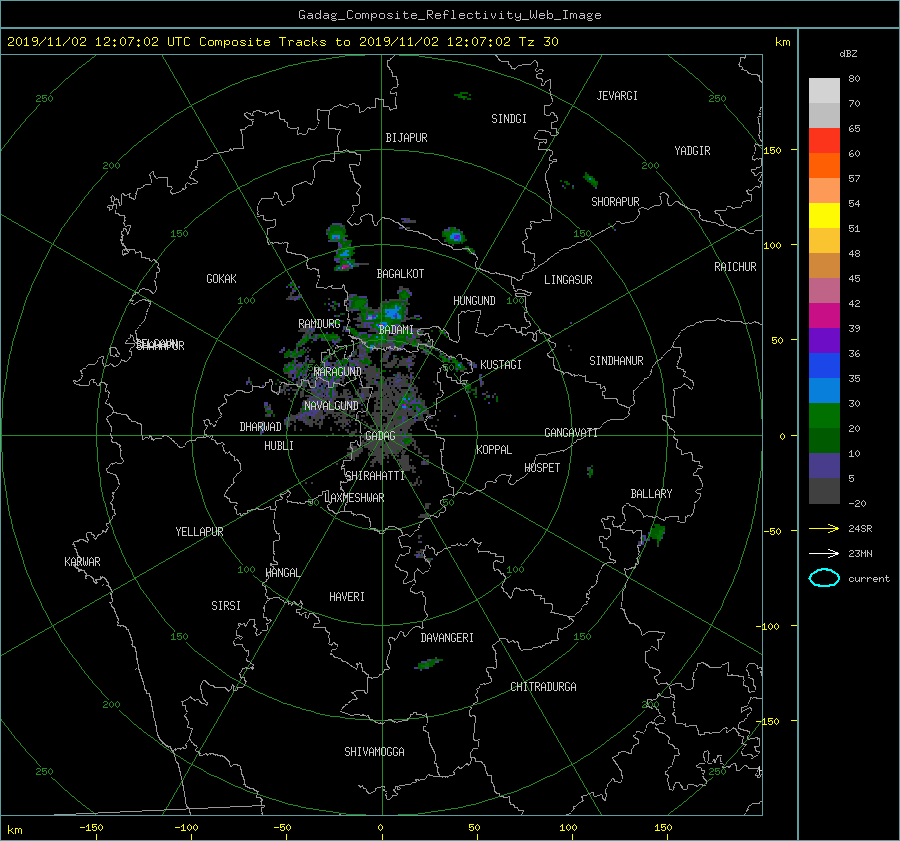The image size is (900, 841).
Task: Select the bright green 20 dBZ swatch
Action: [x=824, y=416]
